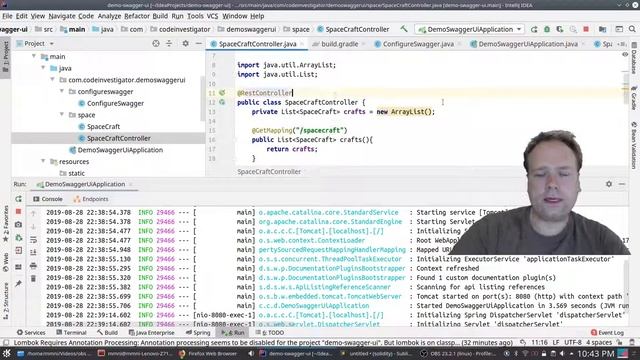
Task: Collapse all in Project panel
Action: (x=169, y=43)
